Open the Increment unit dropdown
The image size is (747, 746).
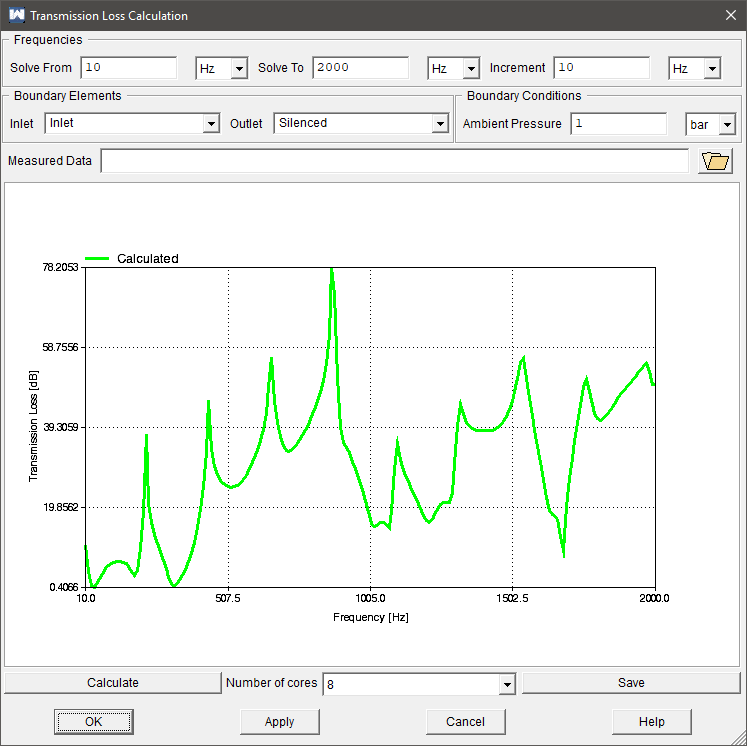point(712,69)
